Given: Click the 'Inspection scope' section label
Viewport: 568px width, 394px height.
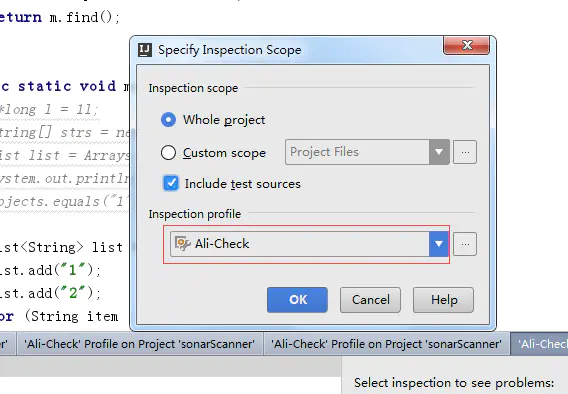Looking at the screenshot, I should (x=193, y=88).
